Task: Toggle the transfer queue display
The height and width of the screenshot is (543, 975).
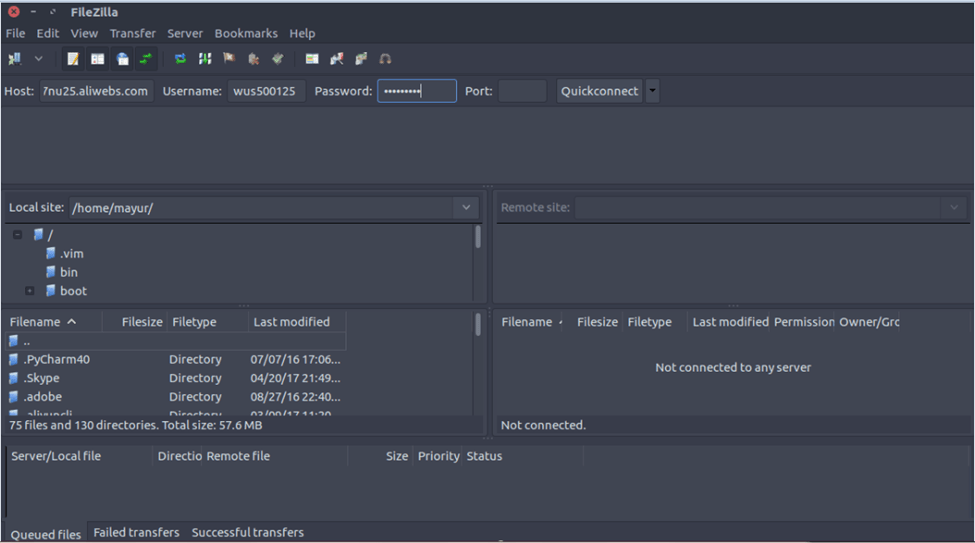Action: 147,59
